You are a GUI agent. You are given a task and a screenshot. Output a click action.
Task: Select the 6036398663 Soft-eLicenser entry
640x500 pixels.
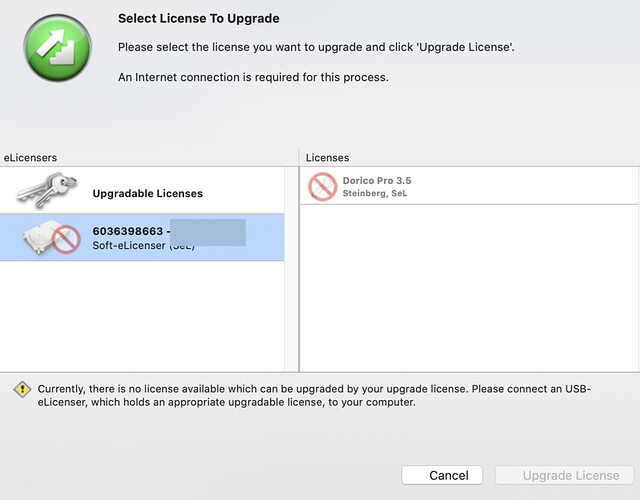coord(142,237)
